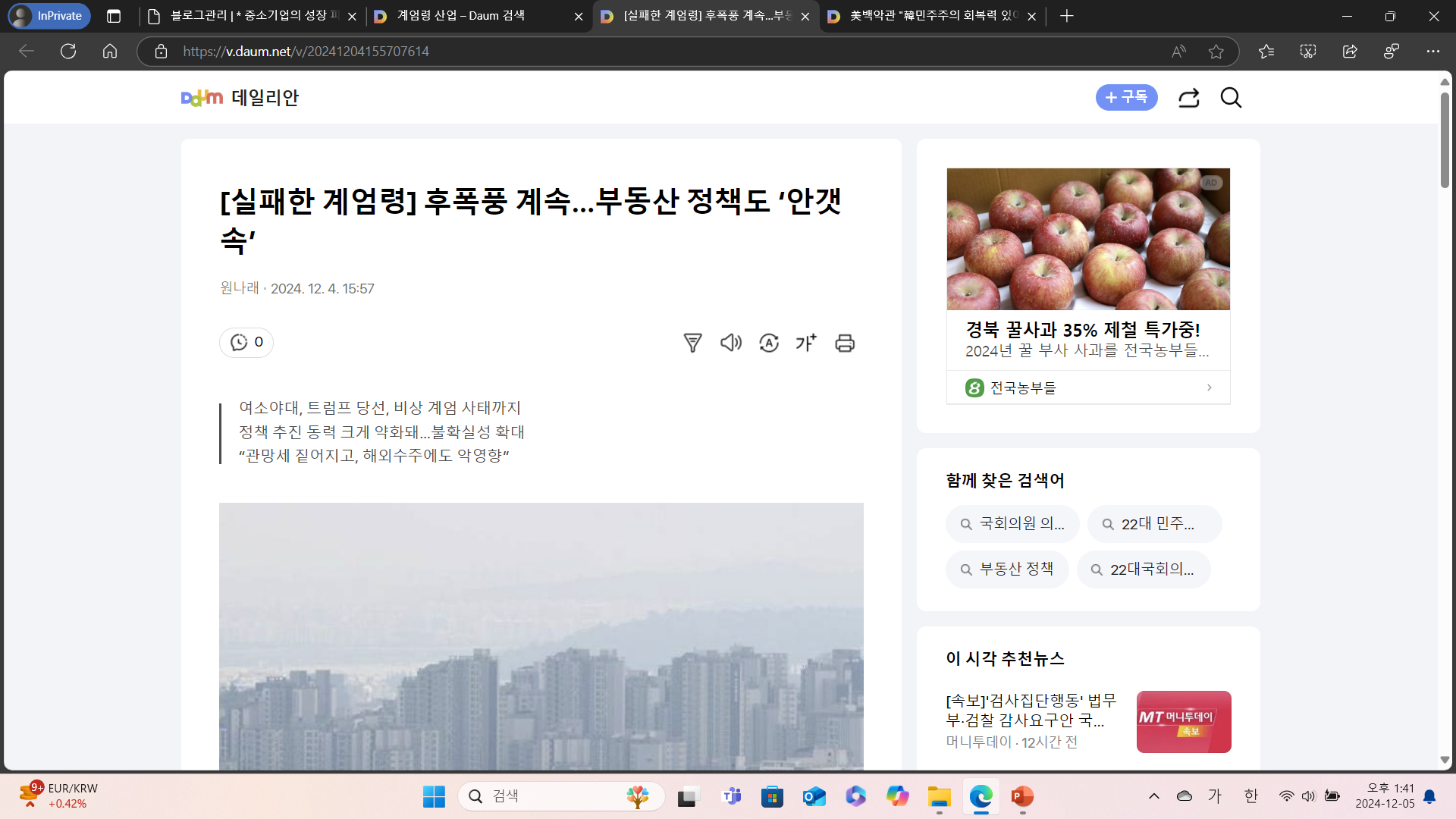Search related keyword 부동산 정책
The width and height of the screenshot is (1456, 819).
pos(1007,569)
